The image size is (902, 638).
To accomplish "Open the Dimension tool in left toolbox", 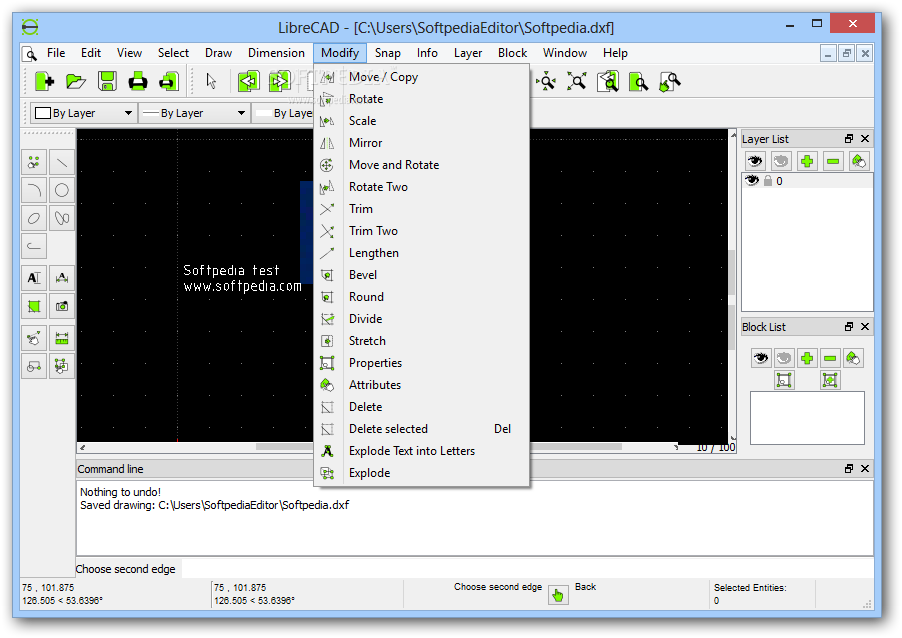I will 62,278.
